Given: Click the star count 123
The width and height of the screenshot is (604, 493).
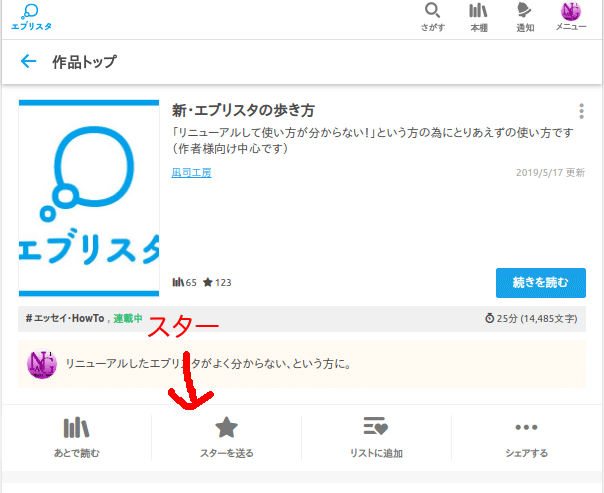Looking at the screenshot, I should point(217,283).
